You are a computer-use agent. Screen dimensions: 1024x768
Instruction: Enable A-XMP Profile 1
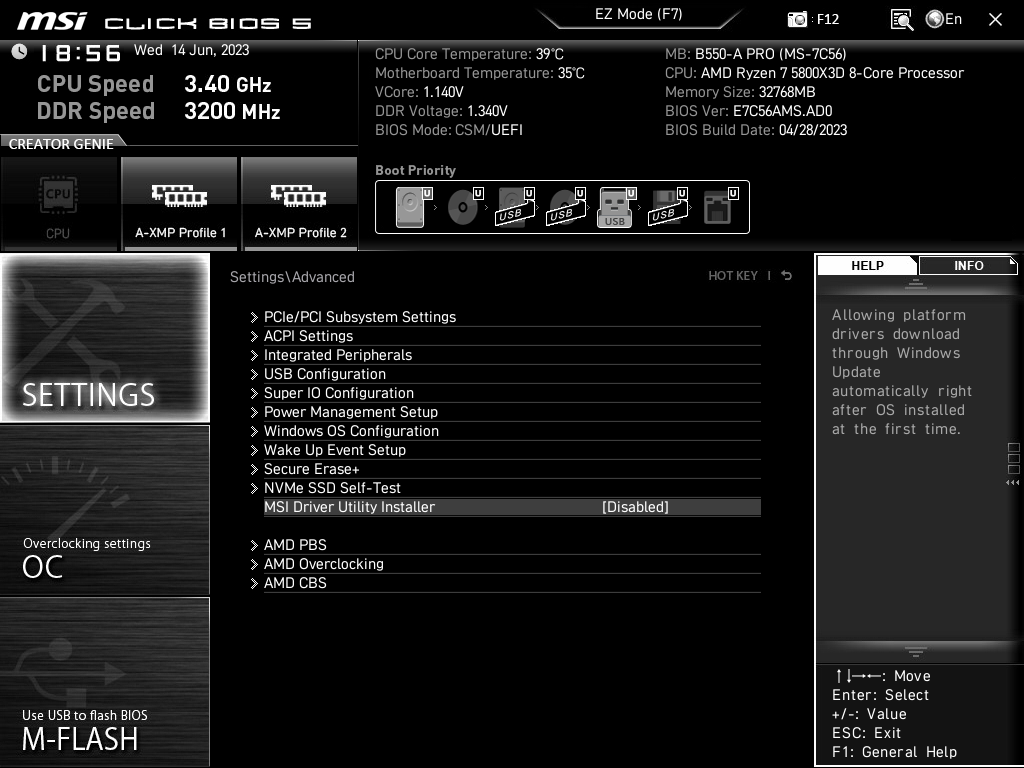(x=180, y=204)
